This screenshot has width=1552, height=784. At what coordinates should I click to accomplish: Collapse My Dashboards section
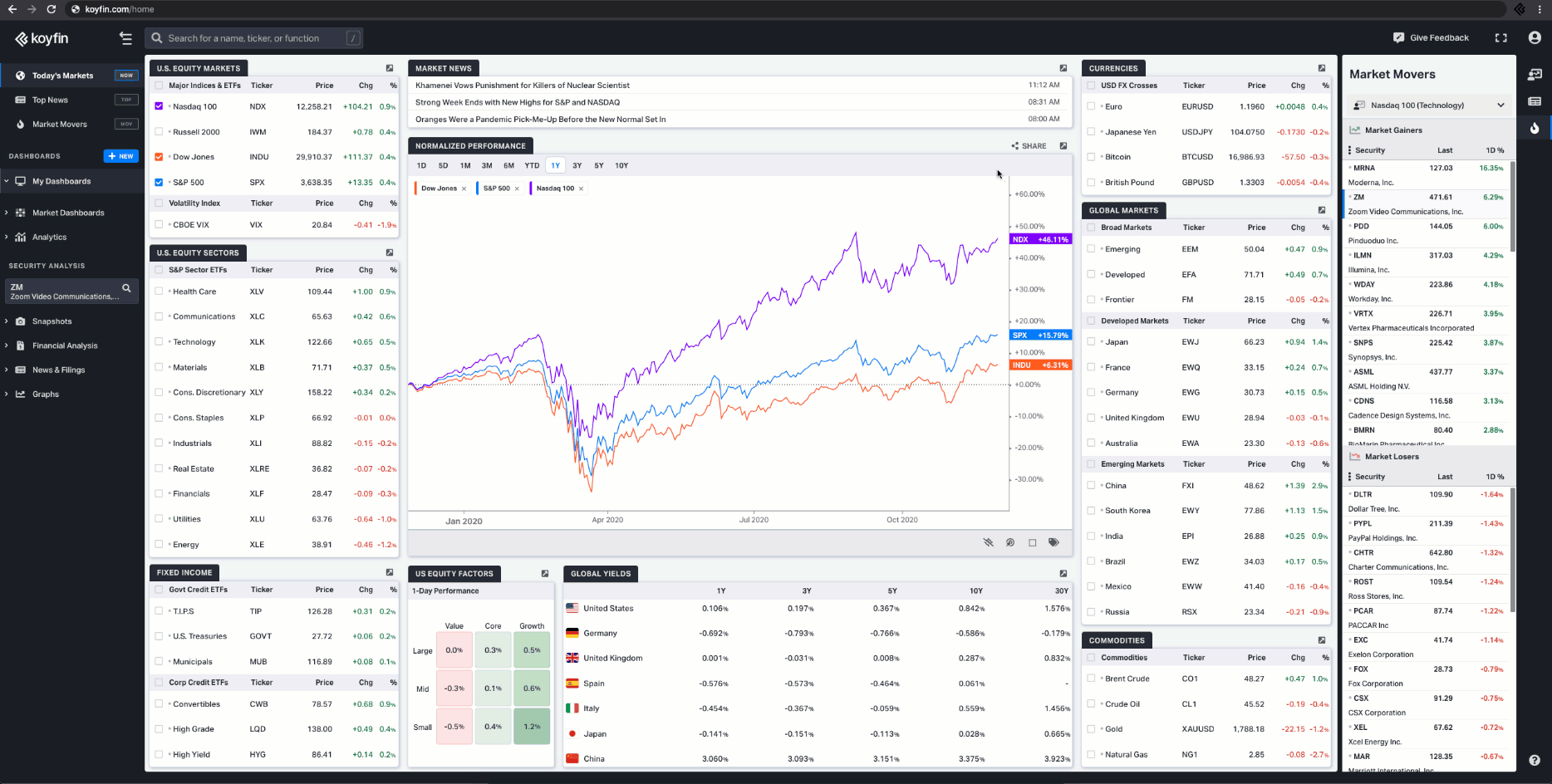point(6,181)
